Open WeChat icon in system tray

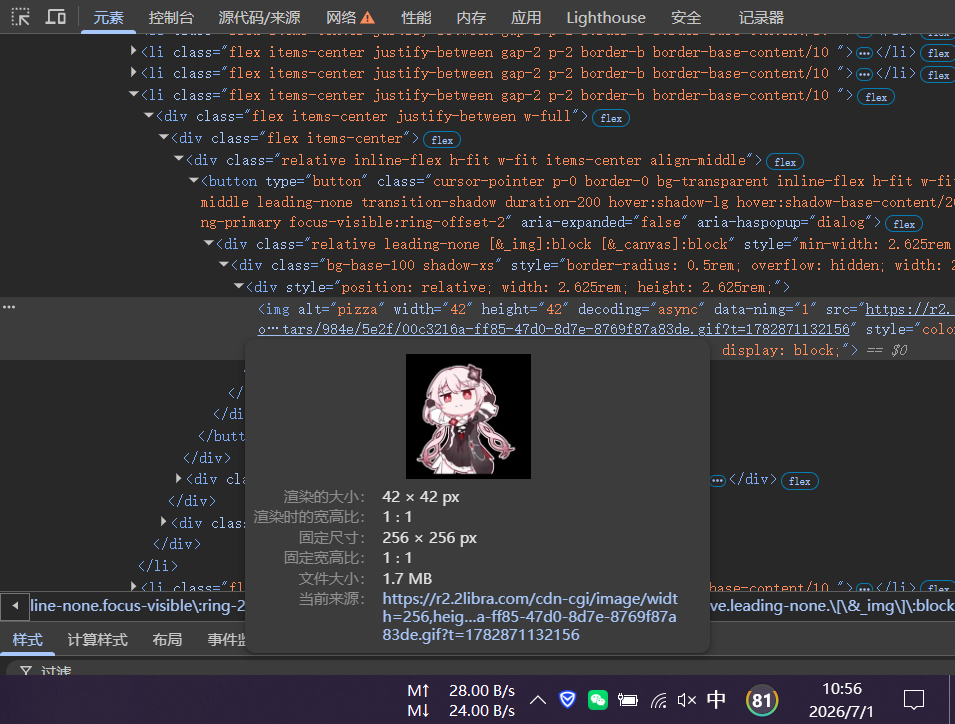click(597, 700)
